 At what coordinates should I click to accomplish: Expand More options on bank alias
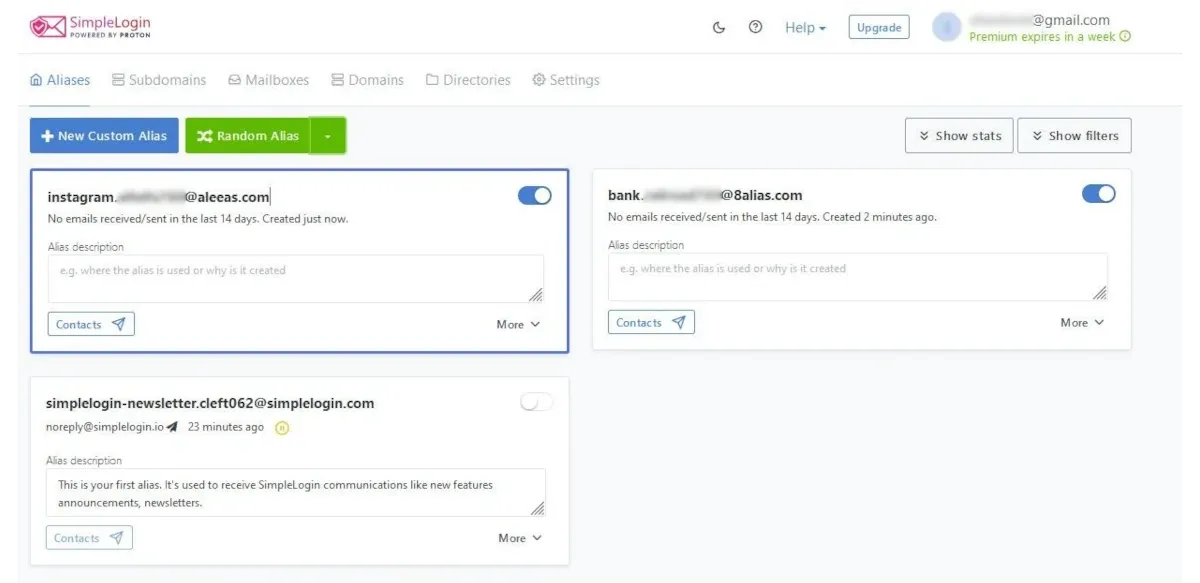click(1082, 322)
